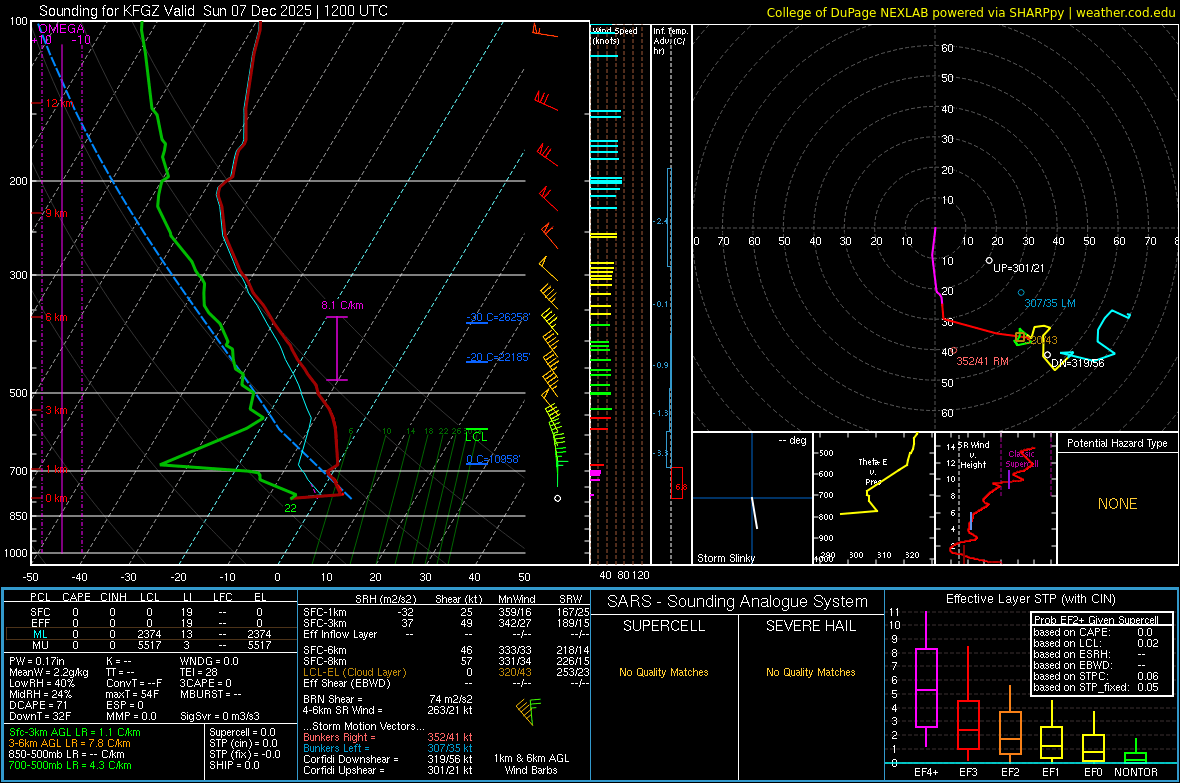Viewport: 1180px width, 783px height.
Task: Click the orange 'LCL-EL (Cloud Layer)' row
Action: tap(446, 672)
